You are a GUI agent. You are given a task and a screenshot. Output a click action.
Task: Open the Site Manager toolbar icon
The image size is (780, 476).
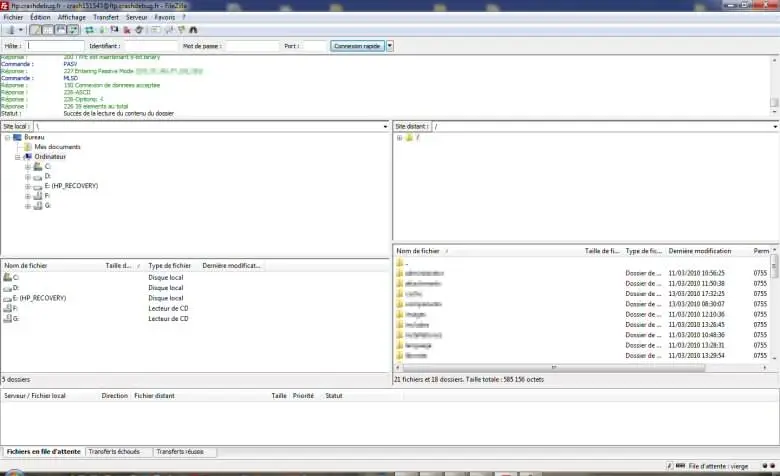pos(10,30)
